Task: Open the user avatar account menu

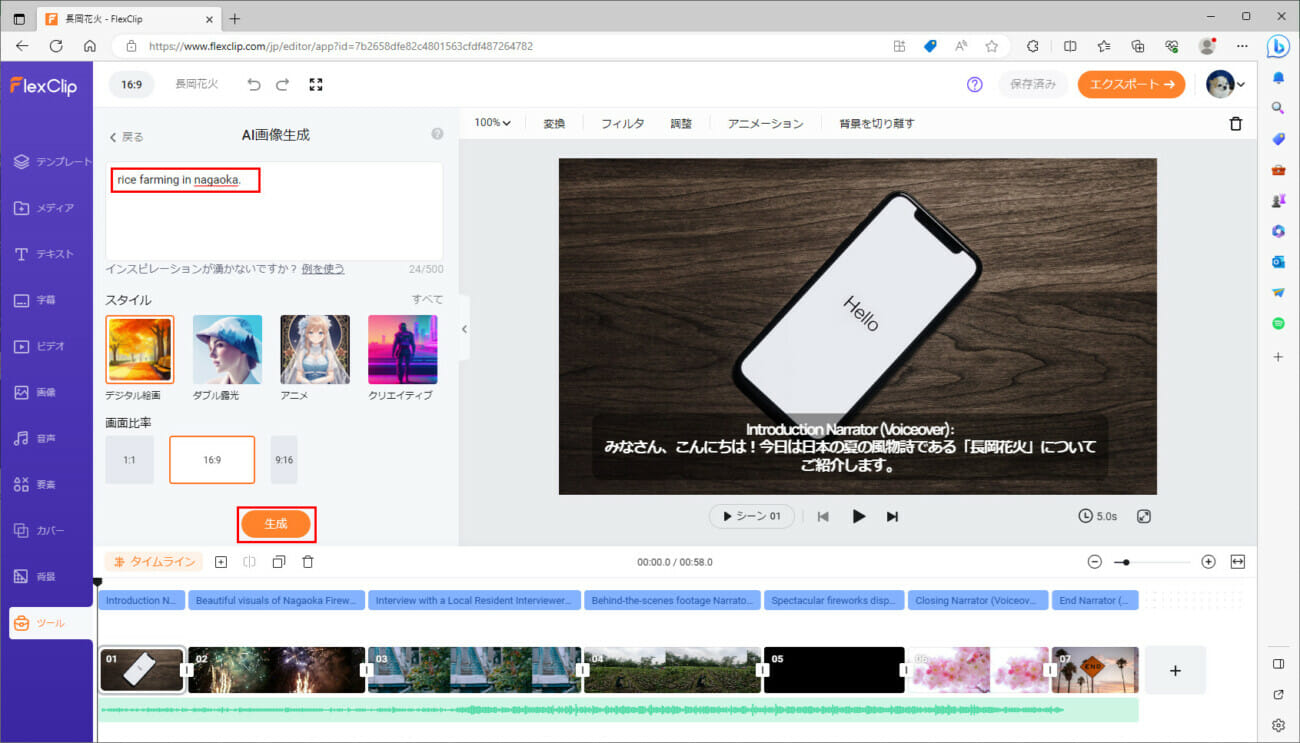Action: 1225,85
